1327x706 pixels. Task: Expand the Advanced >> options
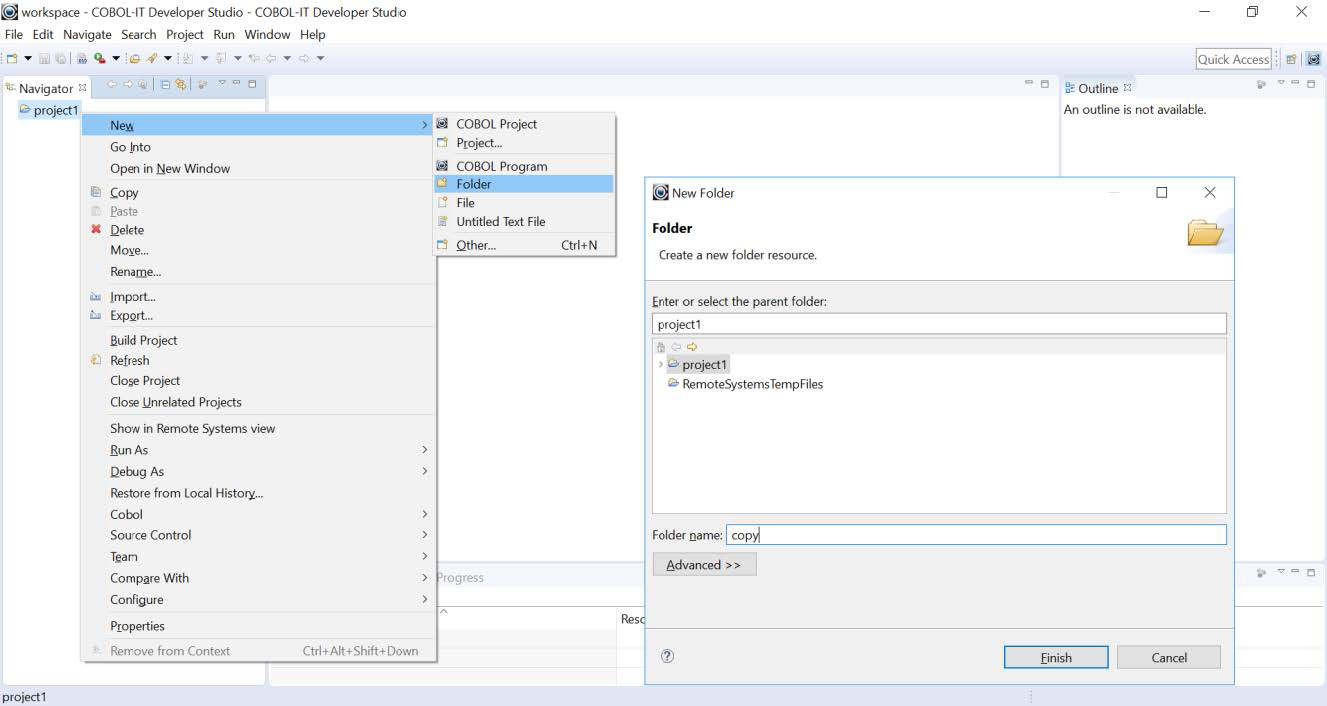704,565
